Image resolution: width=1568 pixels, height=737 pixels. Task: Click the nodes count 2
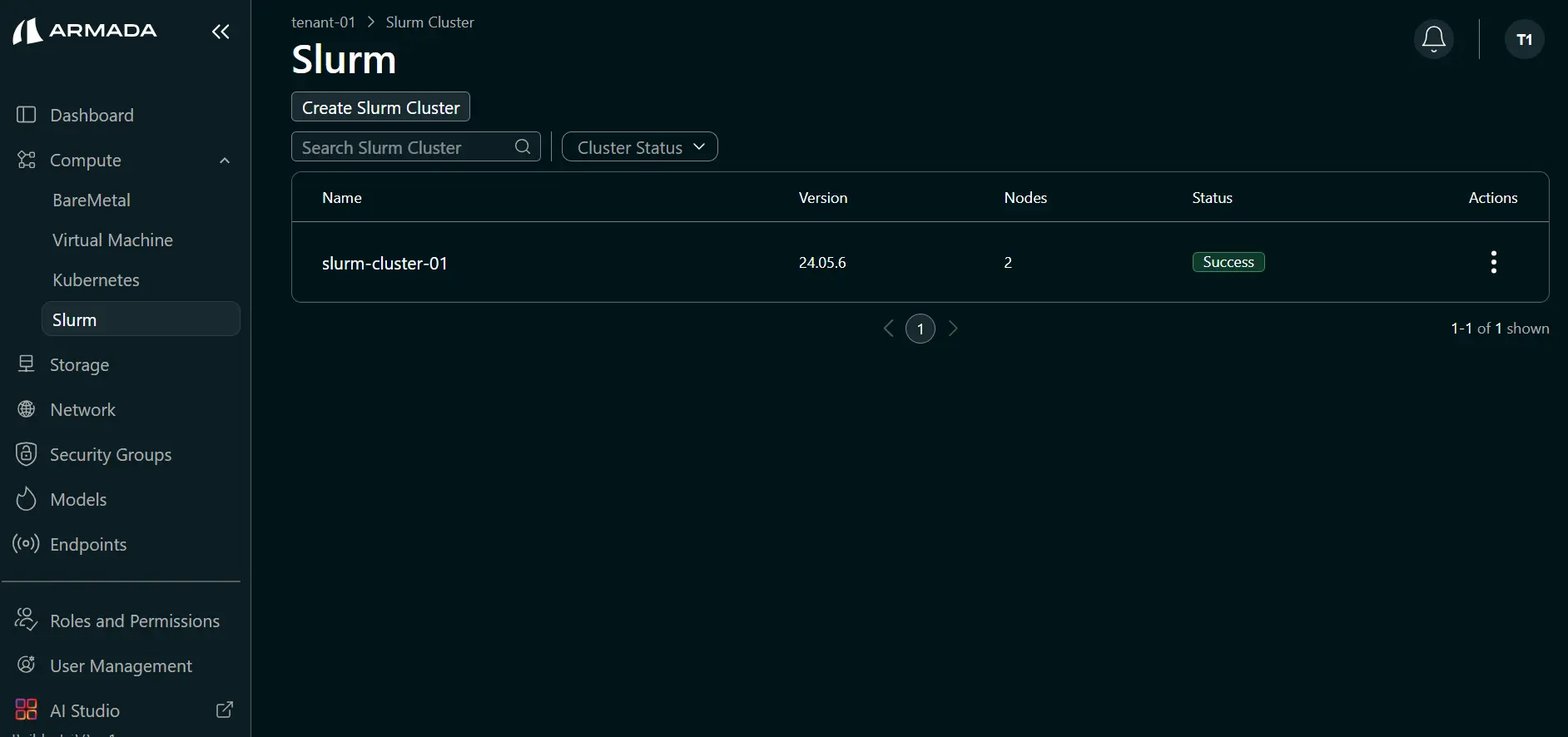point(1008,262)
